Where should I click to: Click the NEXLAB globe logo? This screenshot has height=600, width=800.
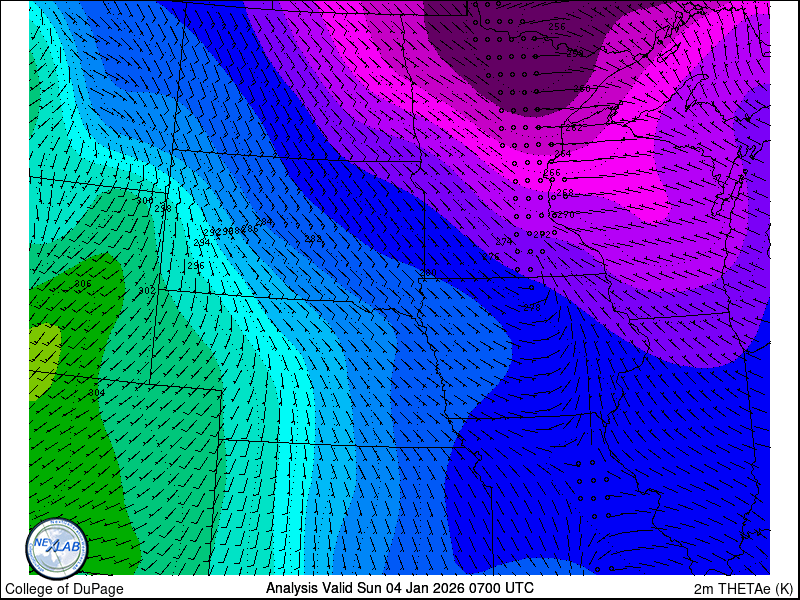pos(57,551)
